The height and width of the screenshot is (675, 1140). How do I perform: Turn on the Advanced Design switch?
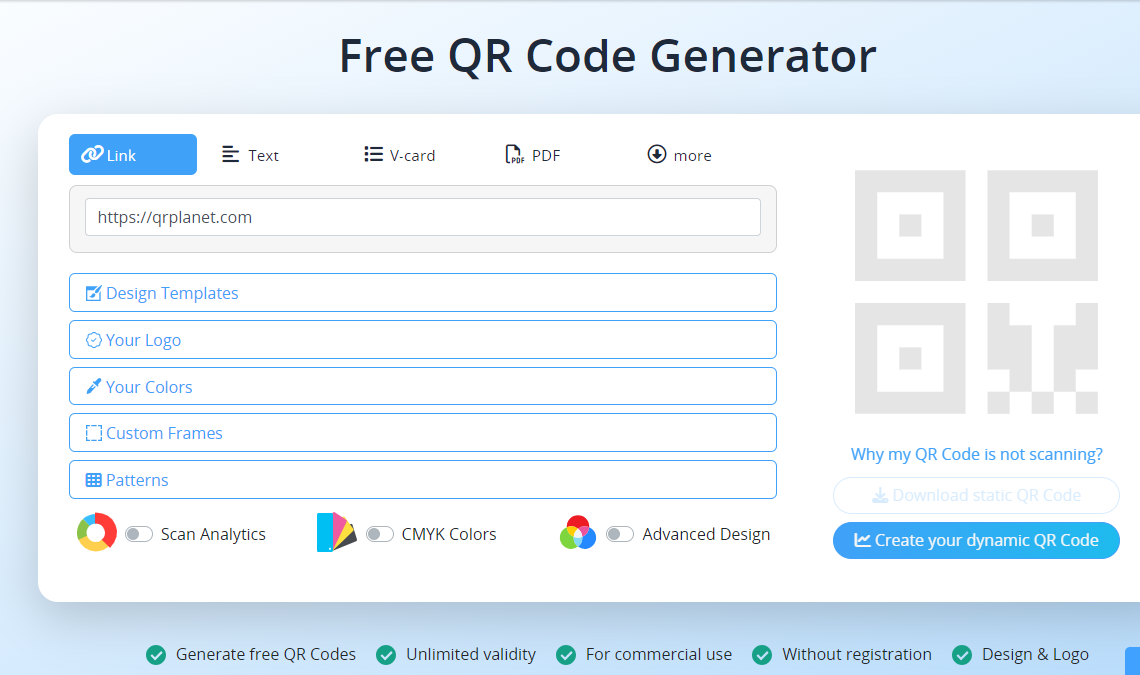[620, 535]
